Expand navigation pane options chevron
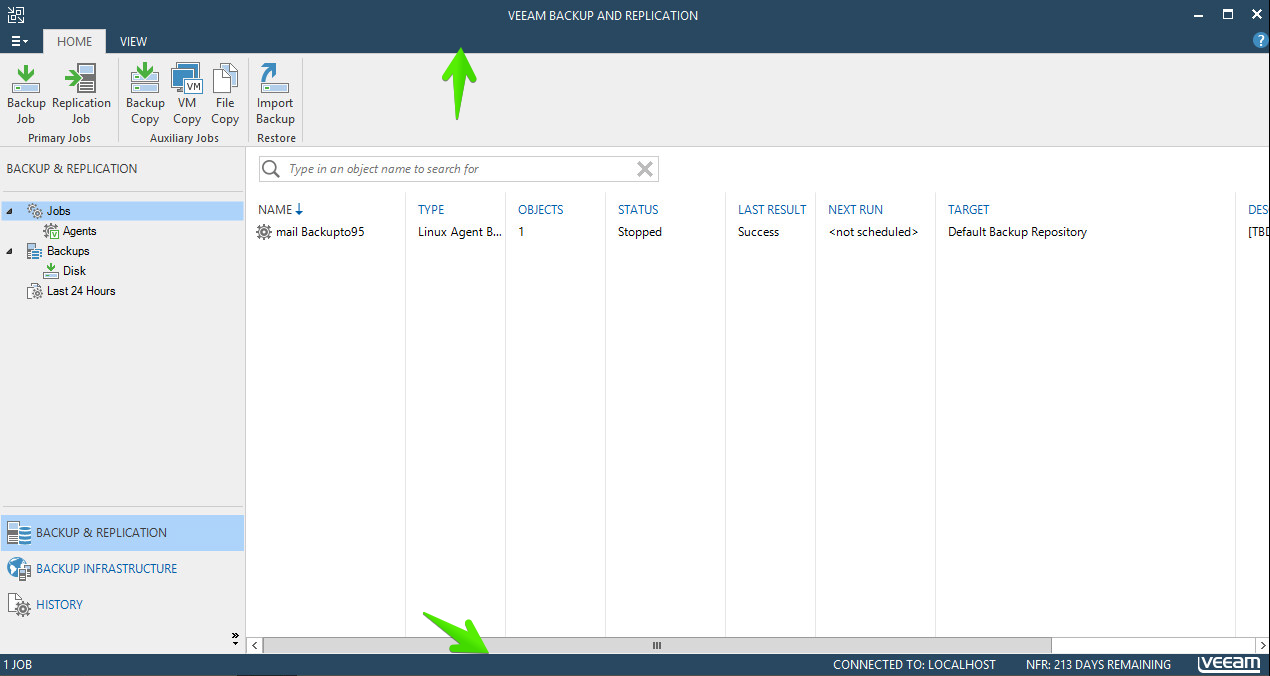Image resolution: width=1270 pixels, height=676 pixels. (x=236, y=636)
